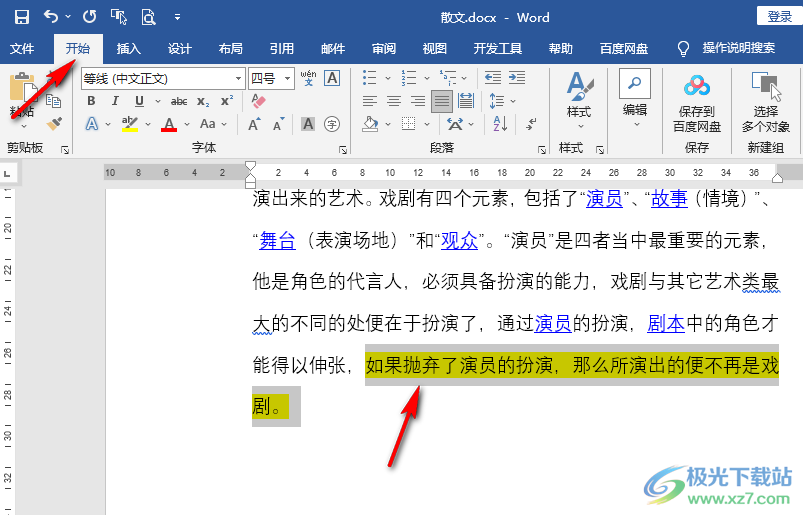
Task: Apply distributed alignment
Action: 466,101
